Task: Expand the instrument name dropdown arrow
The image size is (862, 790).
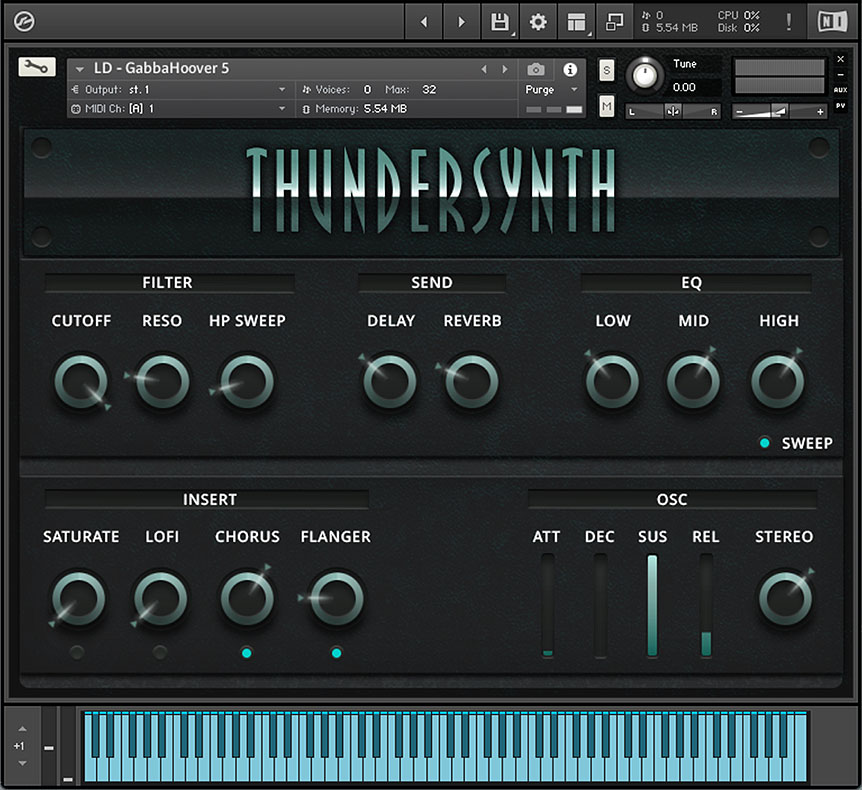Action: point(80,69)
